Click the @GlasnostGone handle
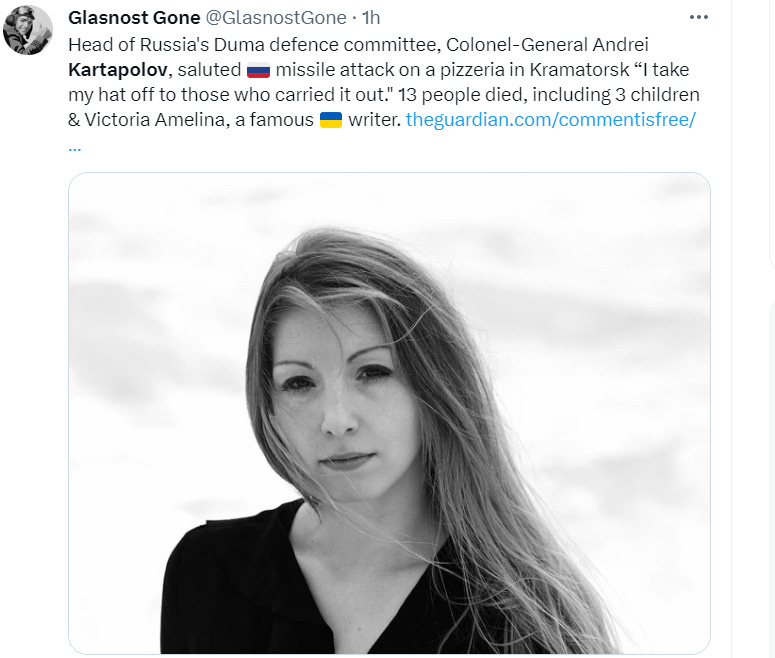Image resolution: width=775 pixels, height=658 pixels. click(x=276, y=18)
